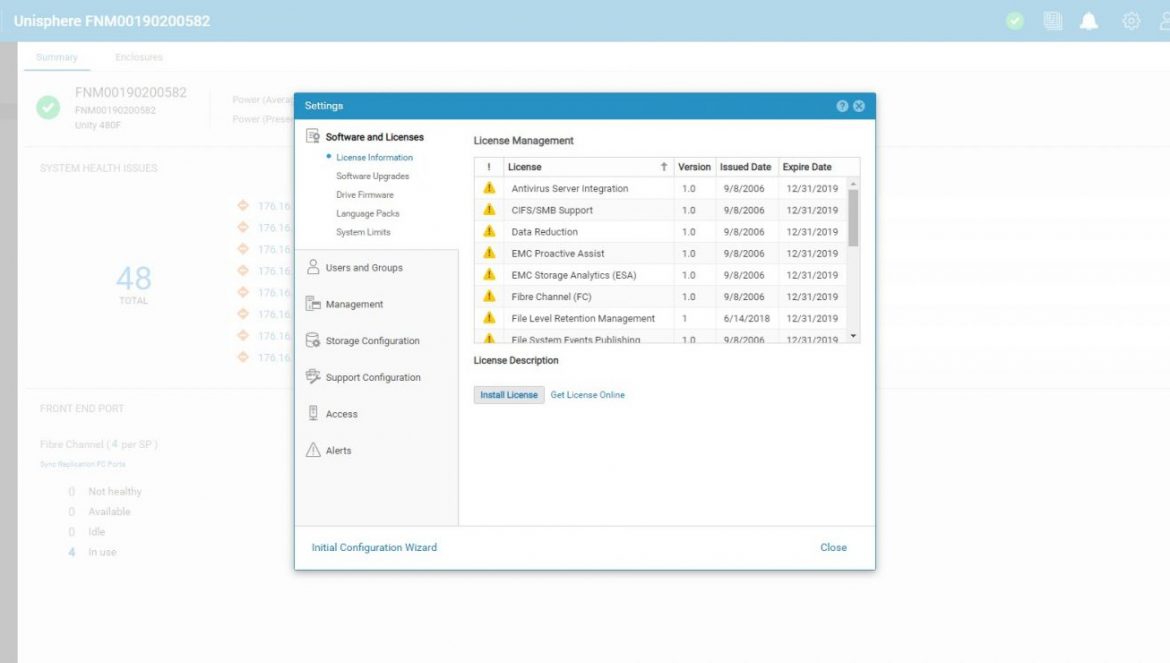Viewport: 1170px width, 663px height.
Task: Click the license table scrollbar thumb
Action: click(853, 218)
